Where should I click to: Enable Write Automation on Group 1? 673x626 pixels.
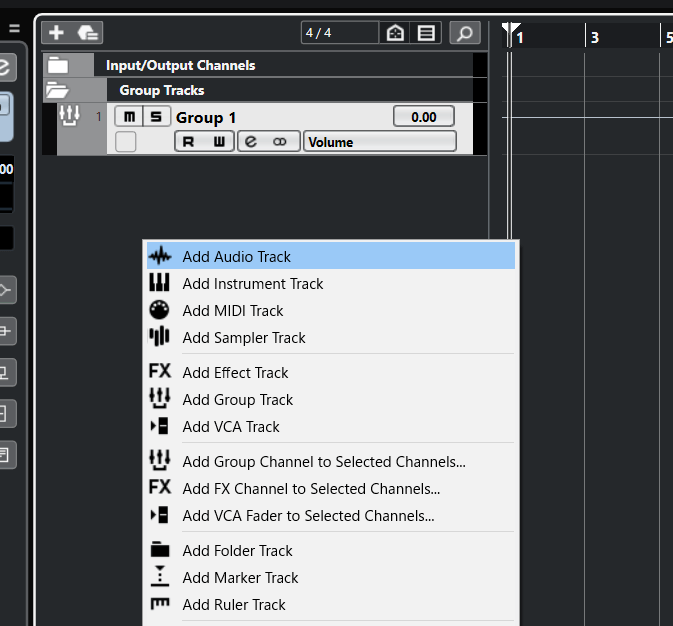(219, 142)
